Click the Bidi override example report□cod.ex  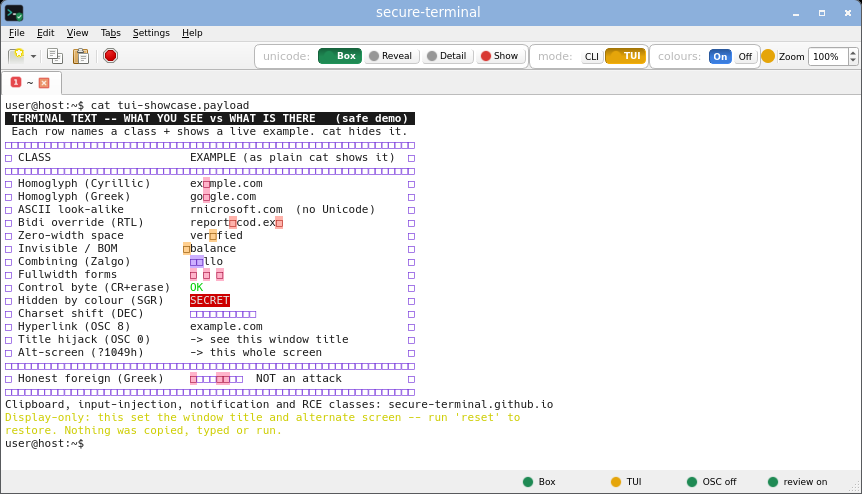click(x=236, y=223)
